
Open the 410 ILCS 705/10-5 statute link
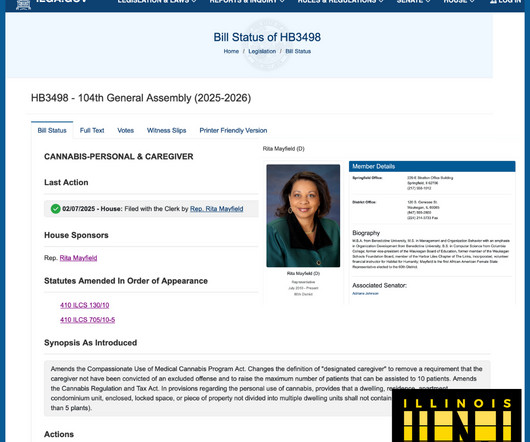click(x=88, y=320)
